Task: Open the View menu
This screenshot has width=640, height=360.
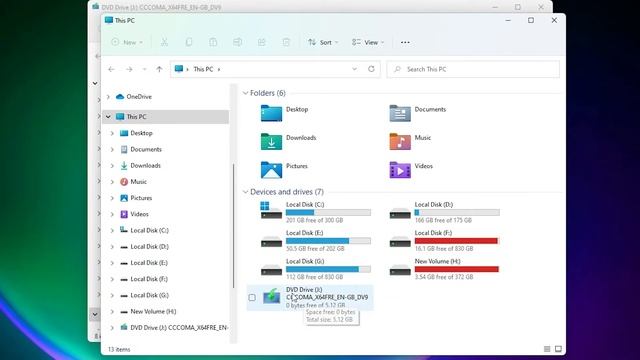Action: [368, 42]
